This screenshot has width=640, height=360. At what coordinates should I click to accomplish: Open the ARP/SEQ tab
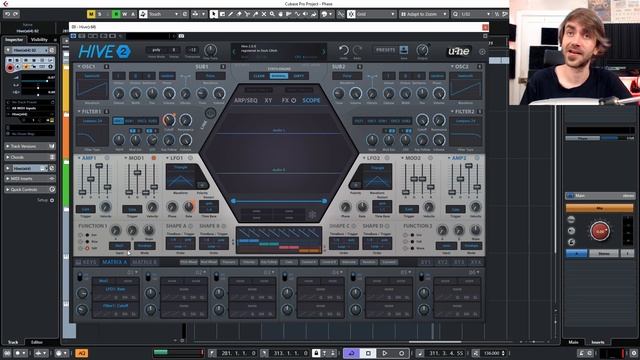coord(246,100)
